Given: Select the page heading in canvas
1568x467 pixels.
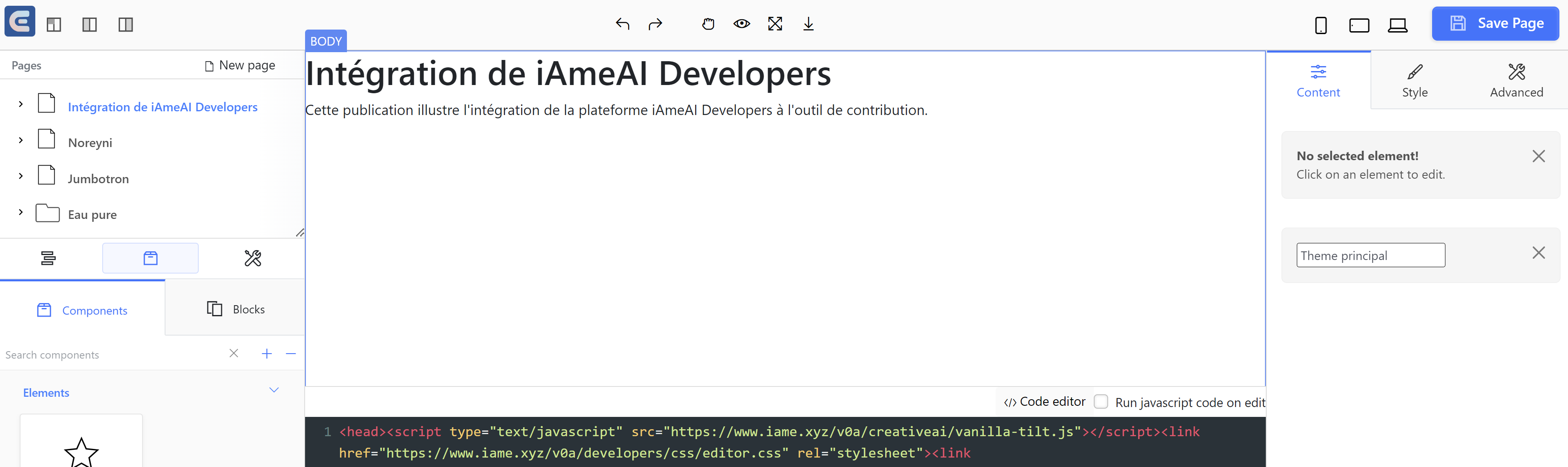Looking at the screenshot, I should (568, 74).
